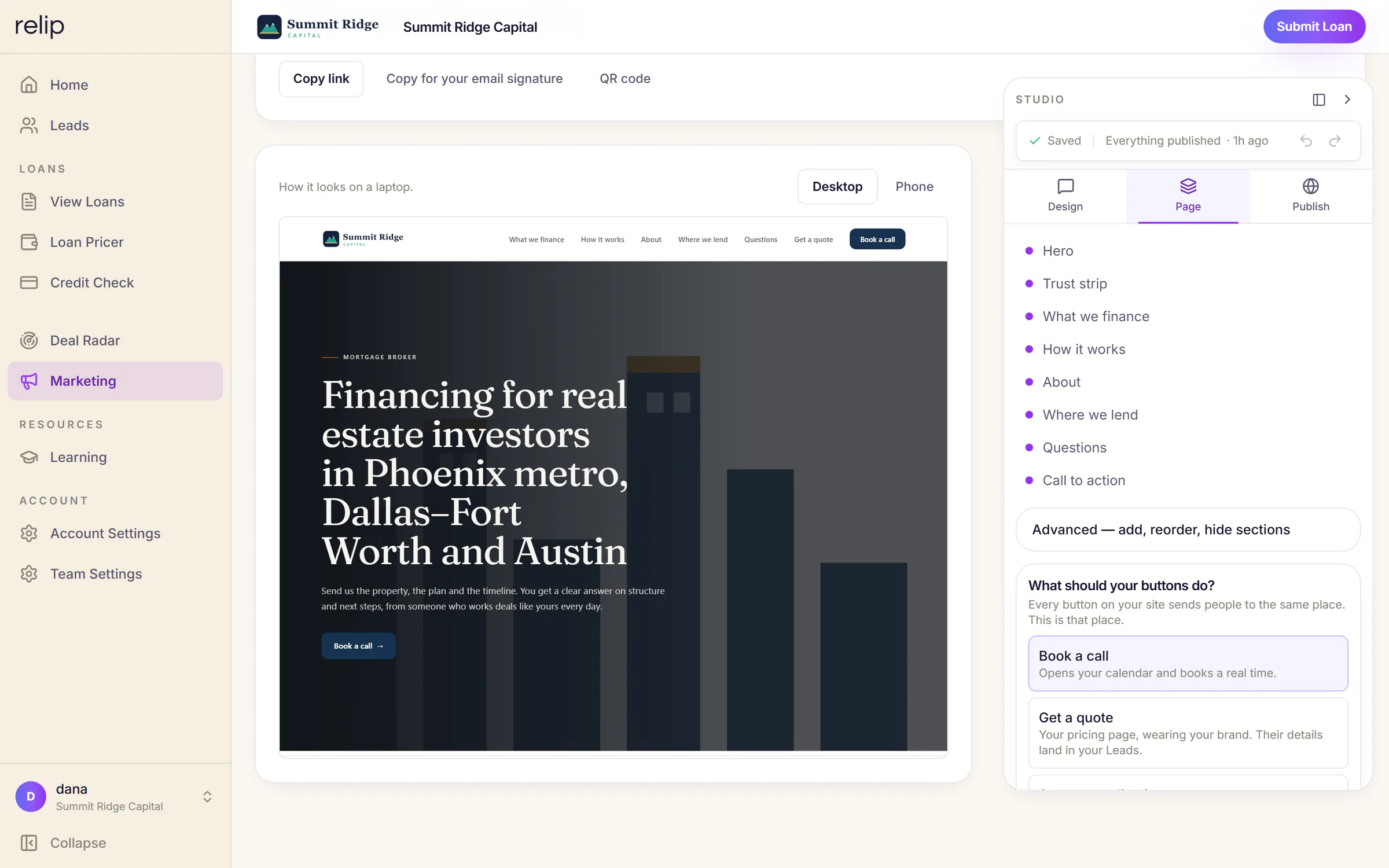Switch to the Design tab
1389x868 pixels.
[x=1065, y=196]
